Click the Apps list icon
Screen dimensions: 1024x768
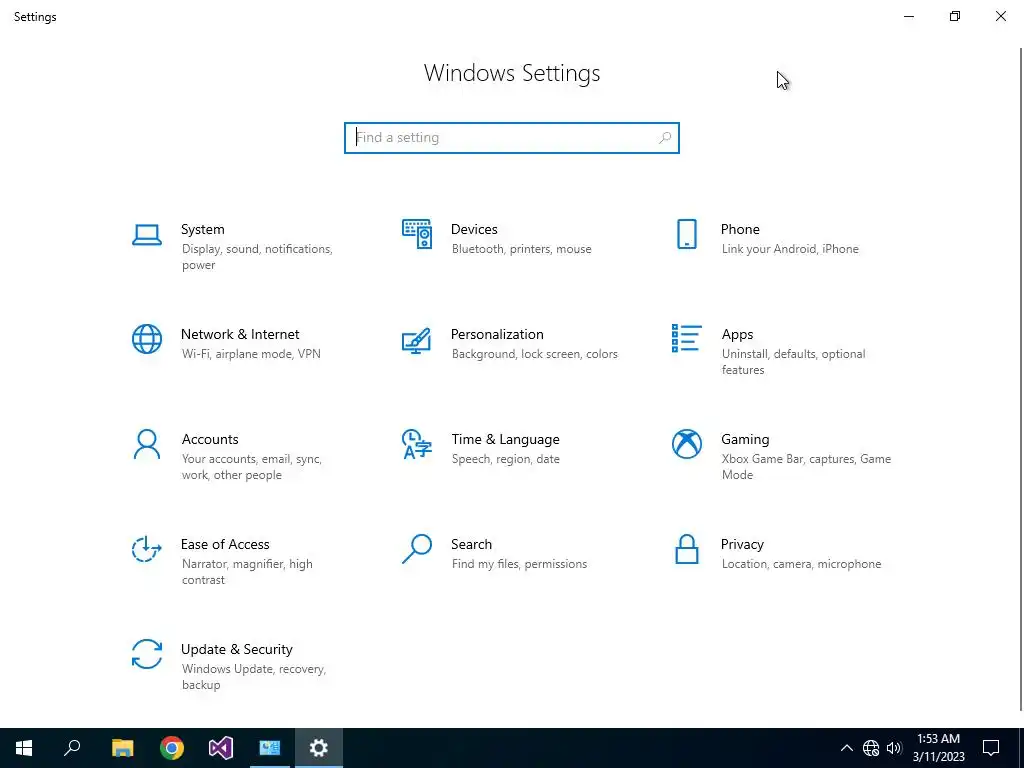pyautogui.click(x=686, y=338)
